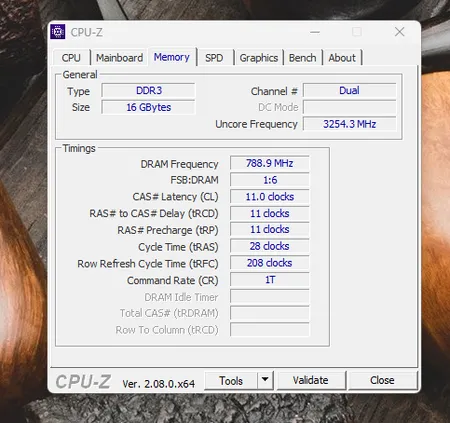Click the tRCD 11 clocks value
This screenshot has width=450, height=423.
pos(270,213)
